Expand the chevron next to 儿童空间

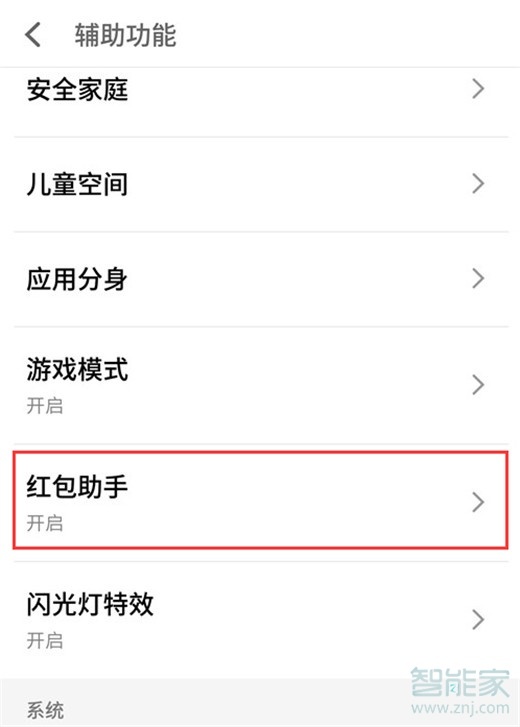click(x=478, y=184)
